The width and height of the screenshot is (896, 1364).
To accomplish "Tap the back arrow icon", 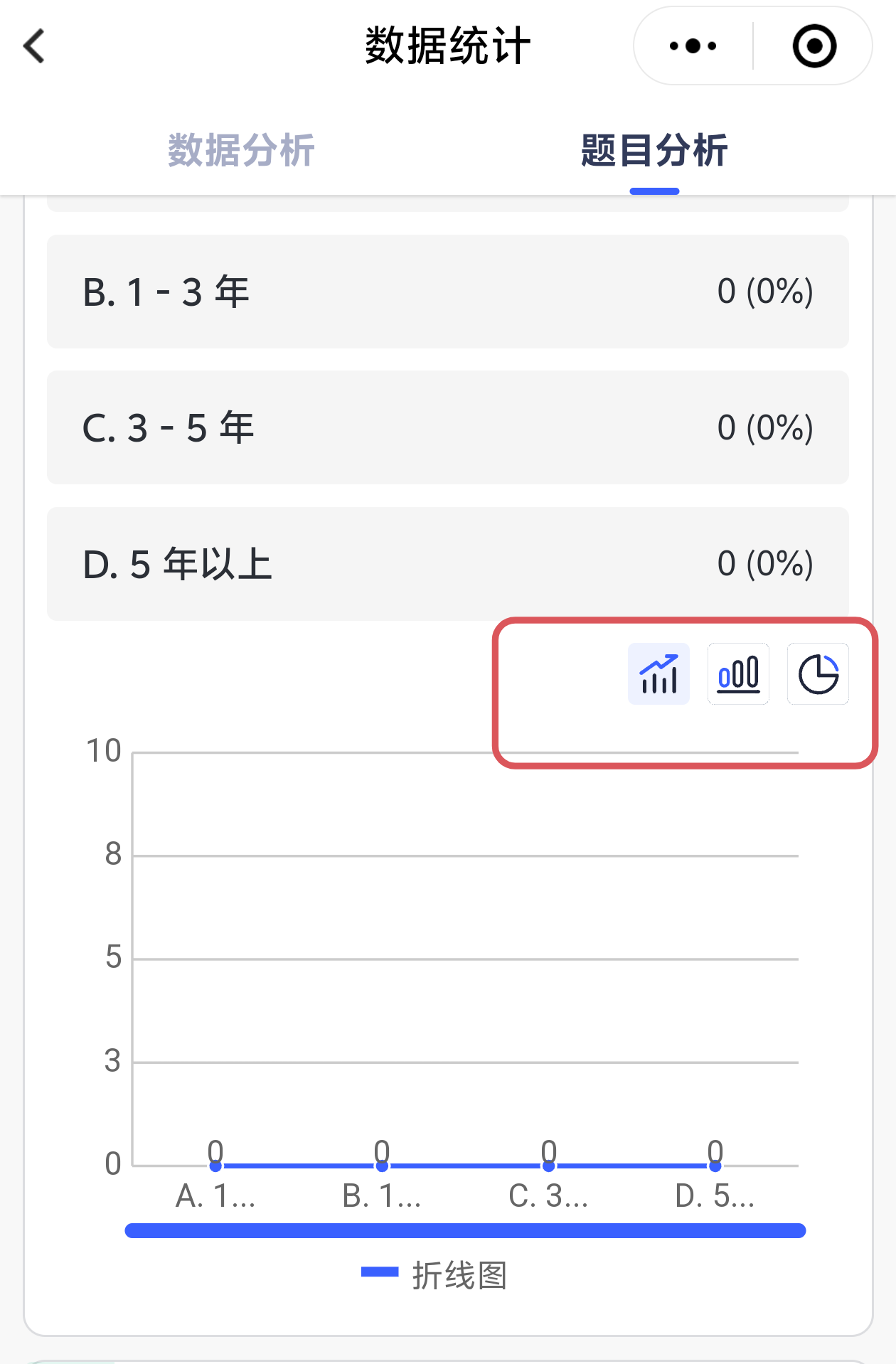I will (x=34, y=46).
